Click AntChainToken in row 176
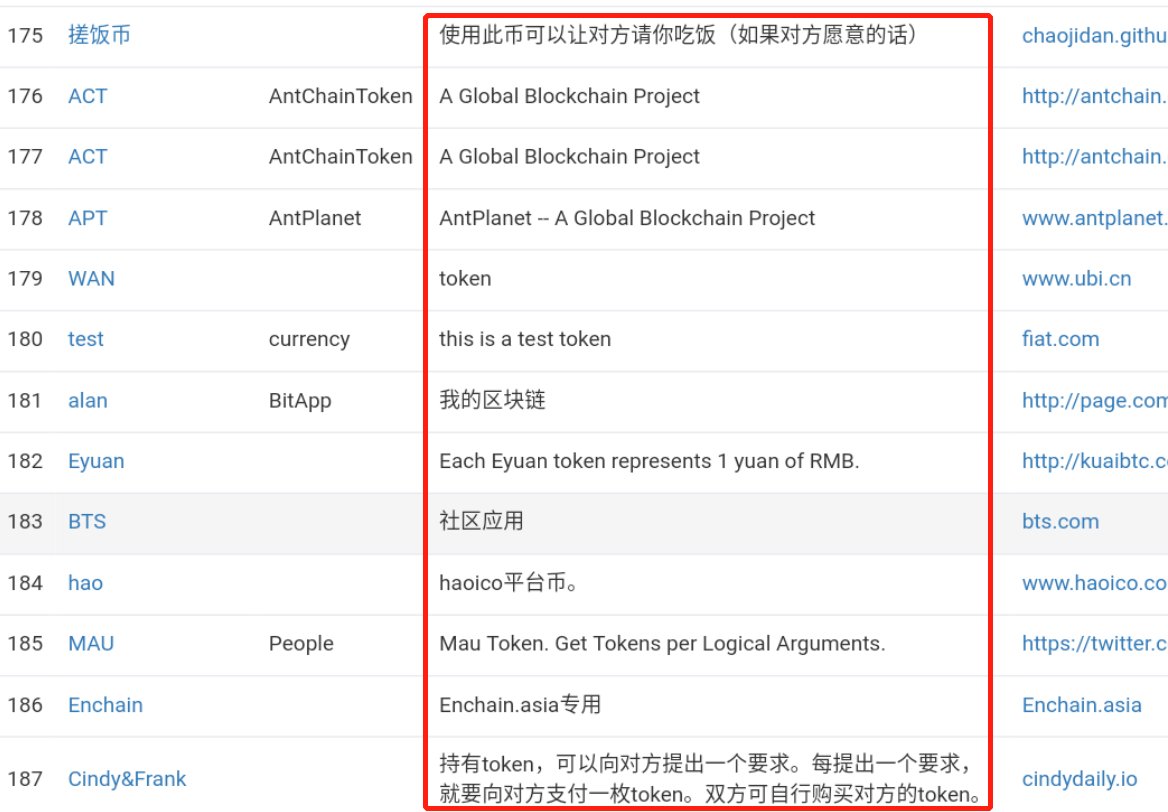 [340, 96]
